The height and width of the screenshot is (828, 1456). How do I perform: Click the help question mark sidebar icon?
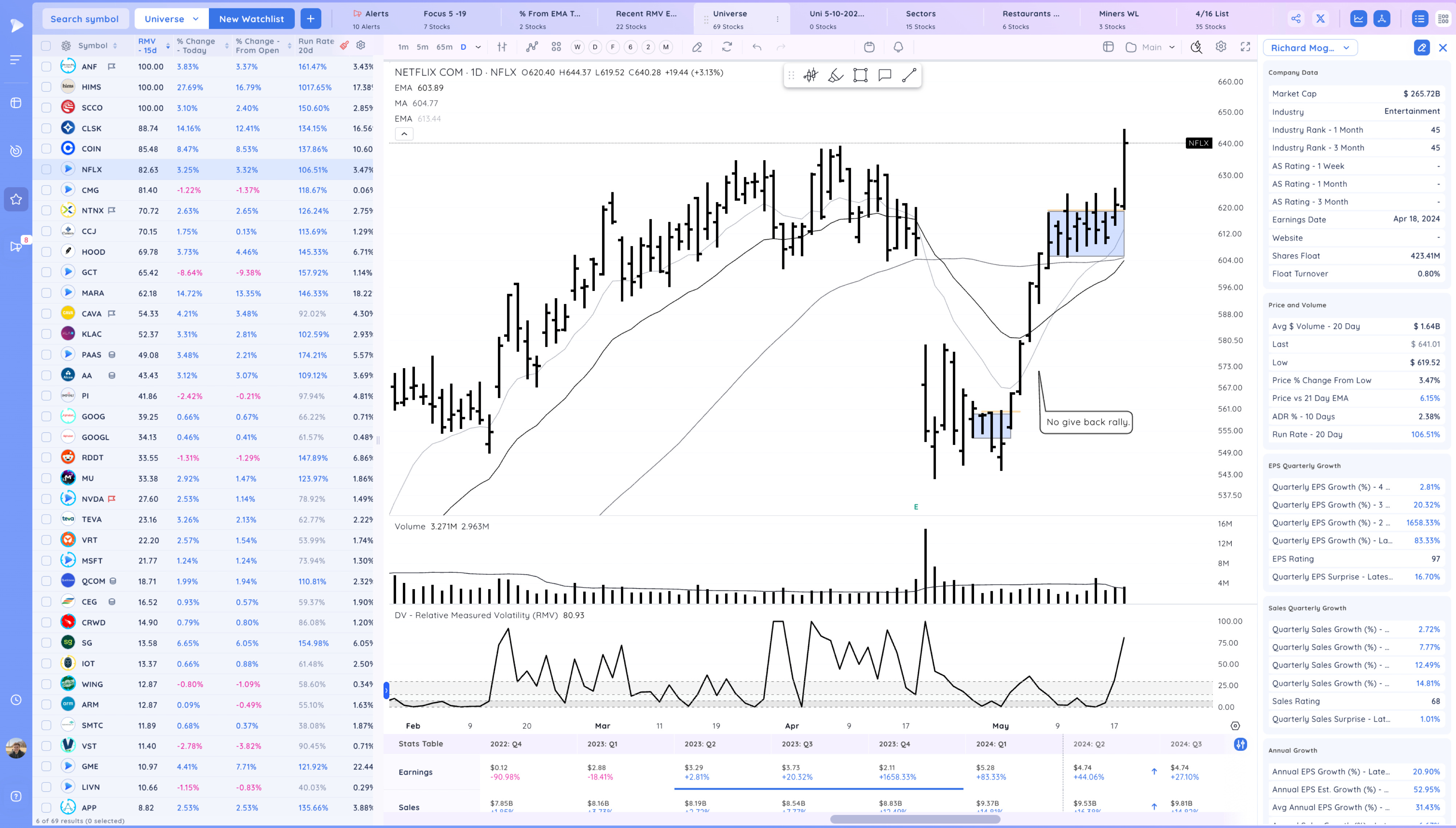(16, 796)
